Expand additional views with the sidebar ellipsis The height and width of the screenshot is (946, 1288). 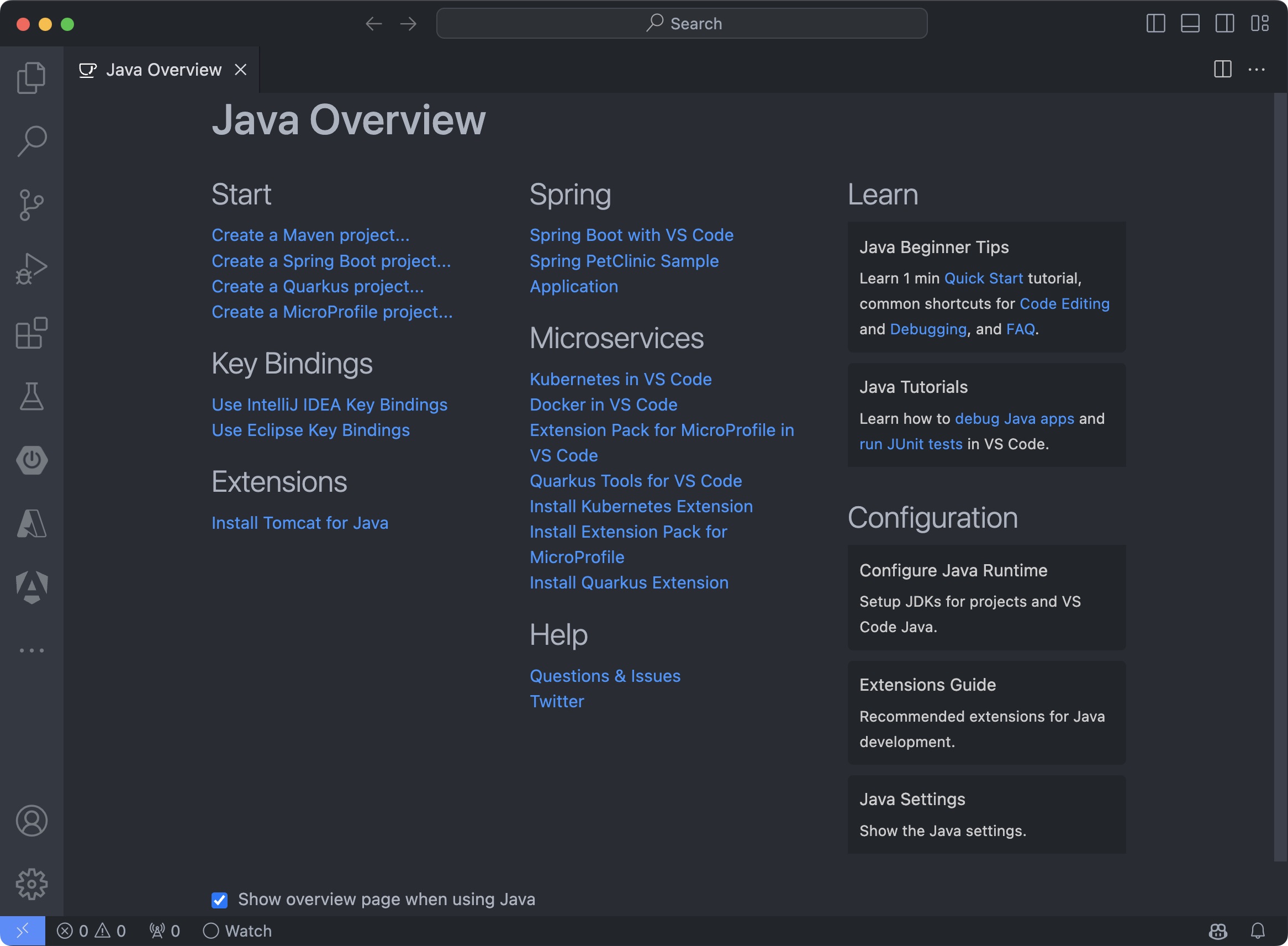click(x=31, y=650)
